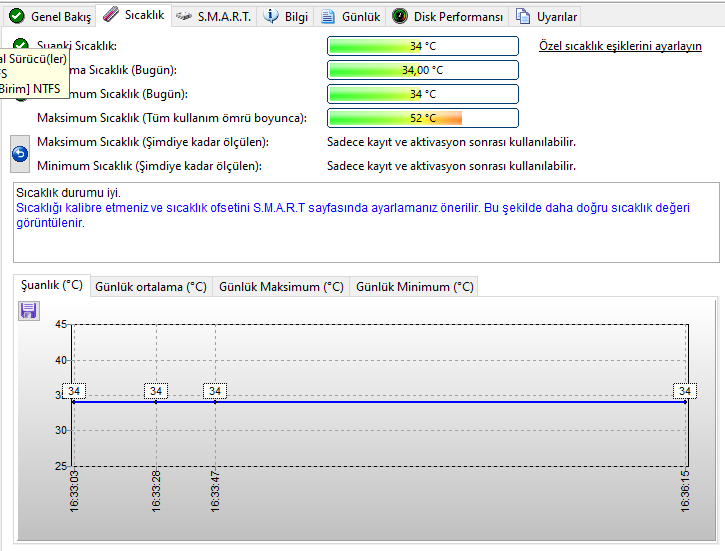Click the Günlük tab document icon
Viewport: 725px width, 551px height.
point(328,17)
